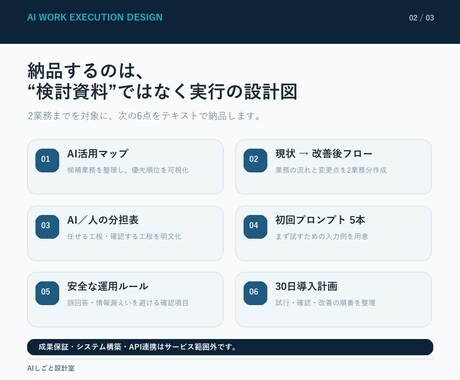This screenshot has height=380, width=460.
Task: Click the description まず試すための入力例を用意
Action: pyautogui.click(x=322, y=236)
